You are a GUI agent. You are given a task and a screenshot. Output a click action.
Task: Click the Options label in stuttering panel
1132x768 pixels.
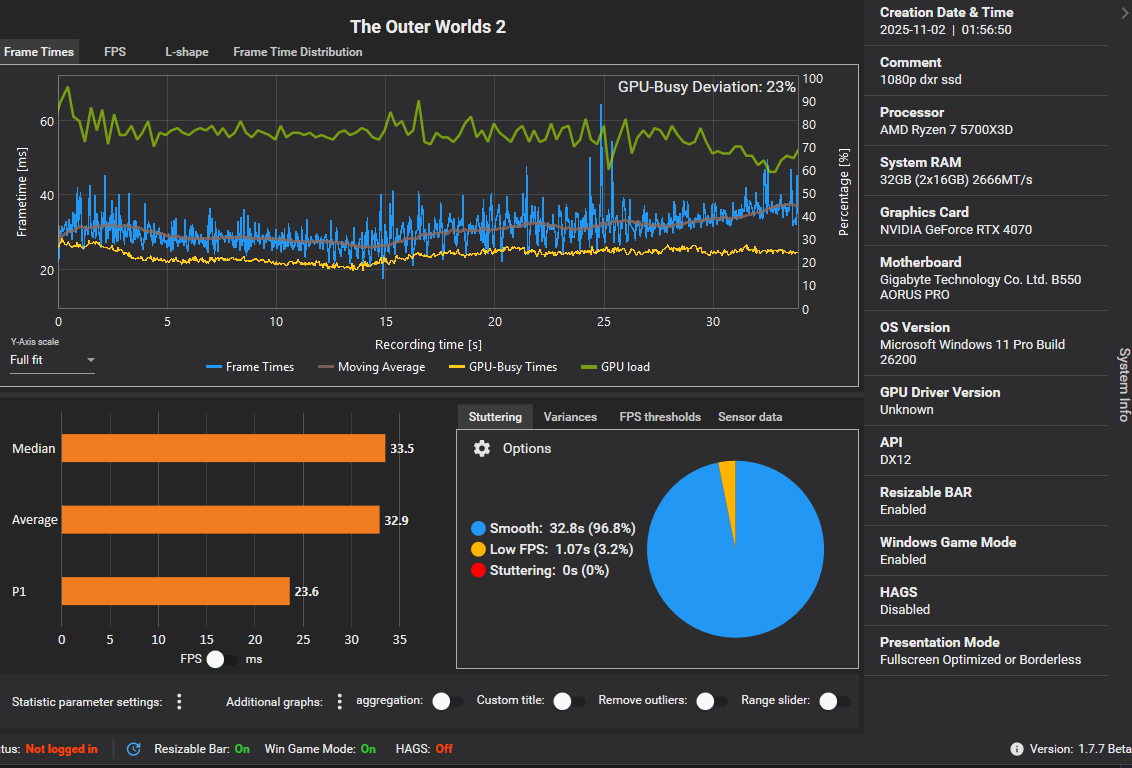pyautogui.click(x=527, y=448)
